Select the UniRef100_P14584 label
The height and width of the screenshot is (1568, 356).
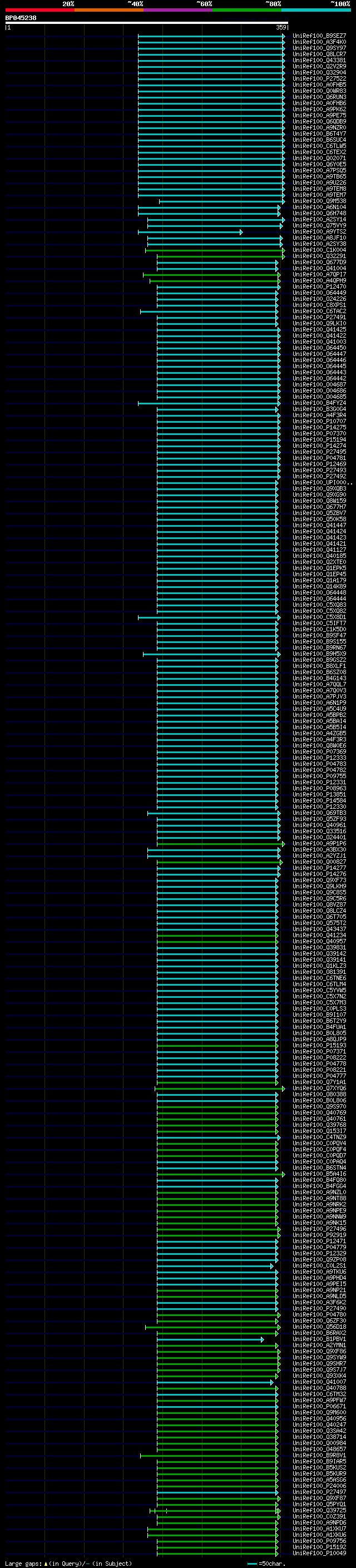(x=319, y=801)
